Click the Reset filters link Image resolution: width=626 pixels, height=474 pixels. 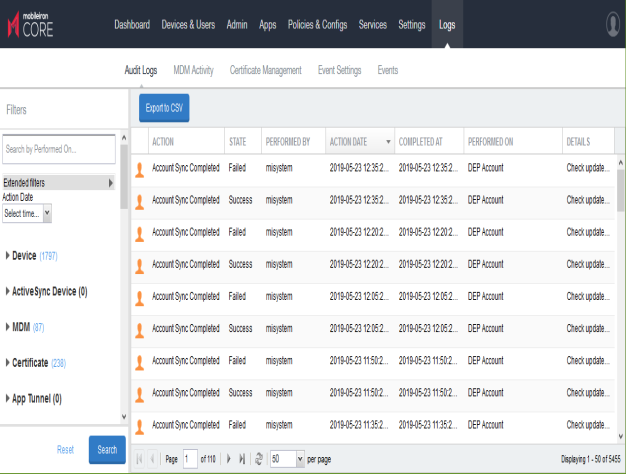65,450
